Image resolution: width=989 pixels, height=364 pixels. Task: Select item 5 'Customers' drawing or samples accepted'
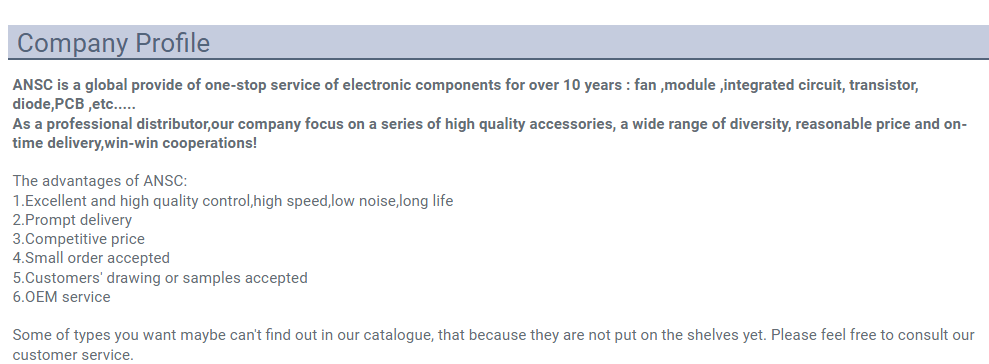point(160,278)
